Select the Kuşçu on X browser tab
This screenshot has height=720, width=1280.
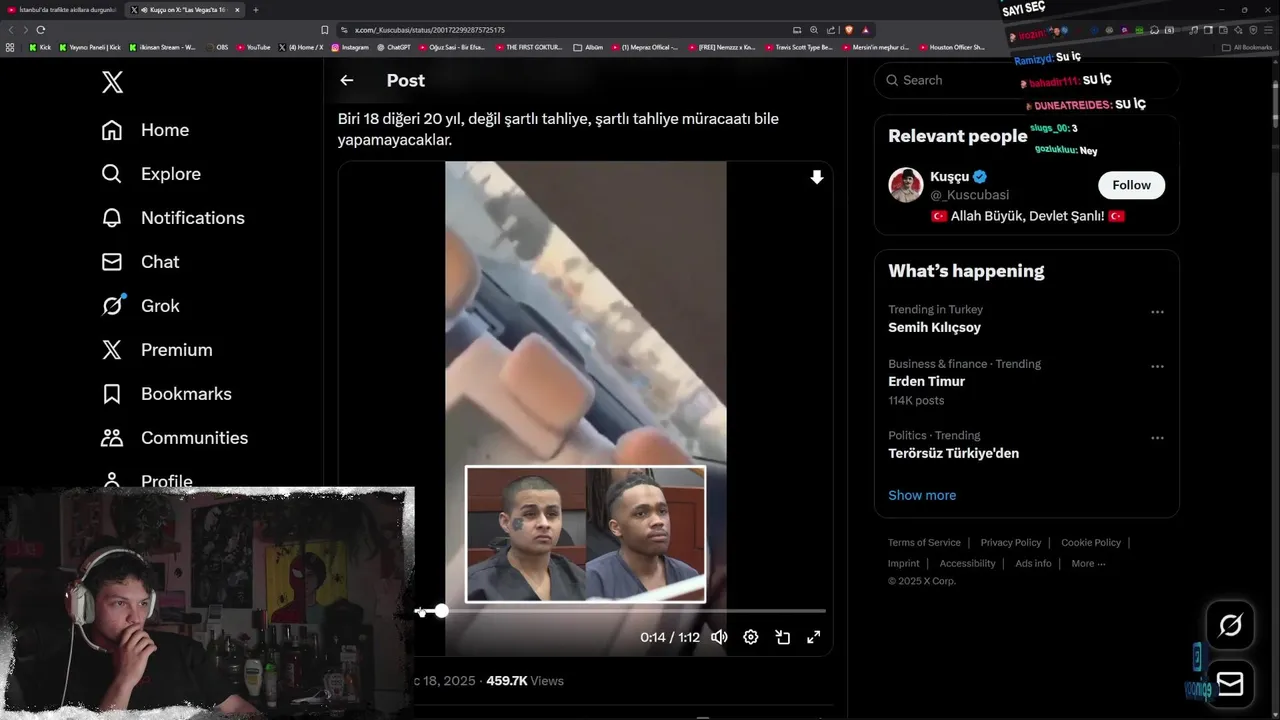point(185,10)
